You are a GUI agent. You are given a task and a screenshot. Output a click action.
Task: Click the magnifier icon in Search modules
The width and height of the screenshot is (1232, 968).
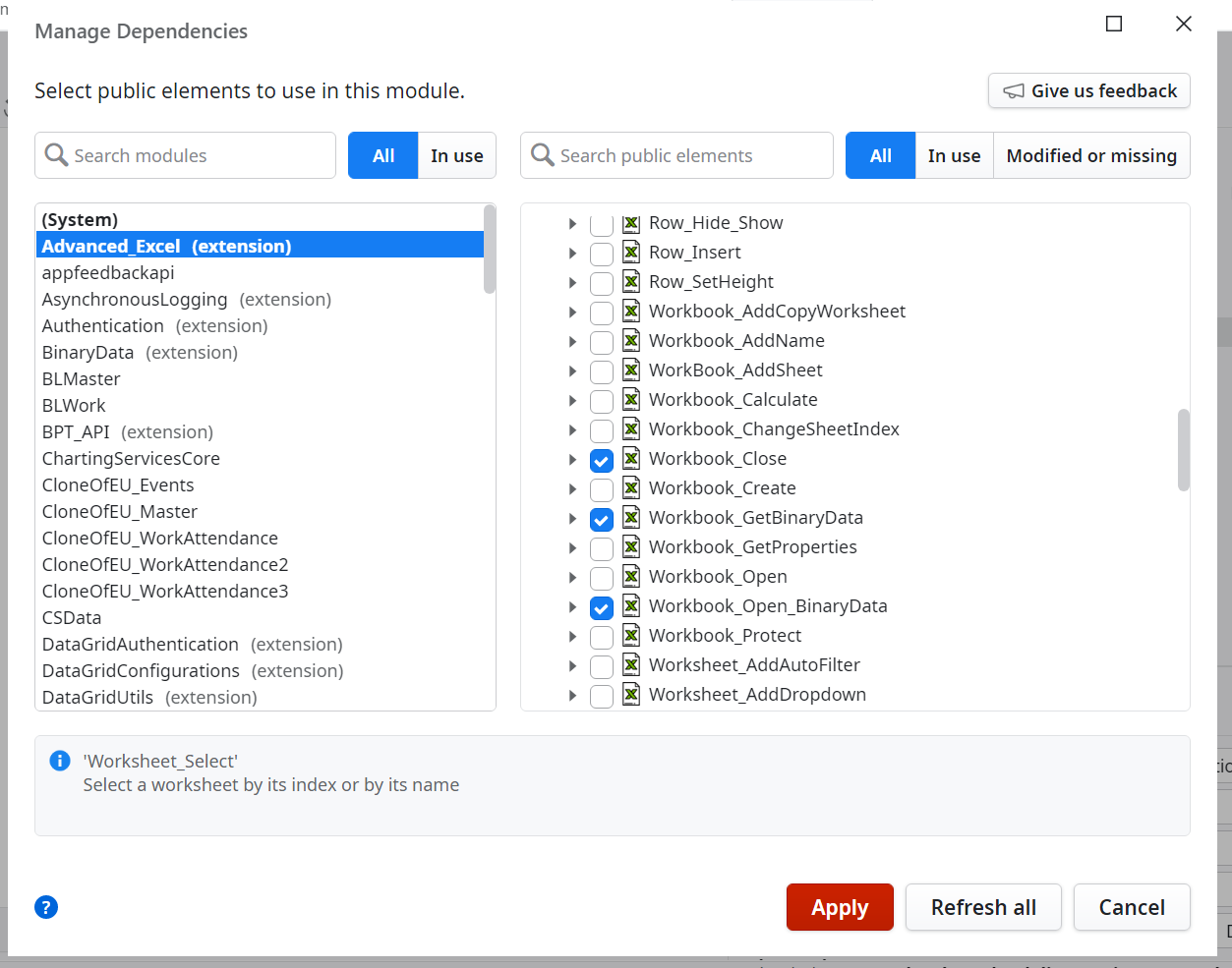tap(56, 155)
